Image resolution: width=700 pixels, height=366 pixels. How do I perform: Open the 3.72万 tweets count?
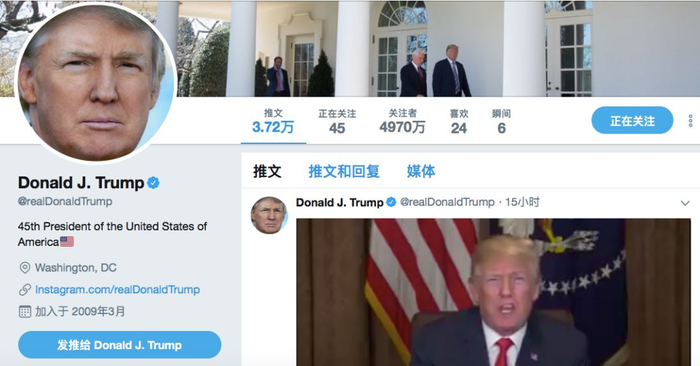pyautogui.click(x=273, y=121)
